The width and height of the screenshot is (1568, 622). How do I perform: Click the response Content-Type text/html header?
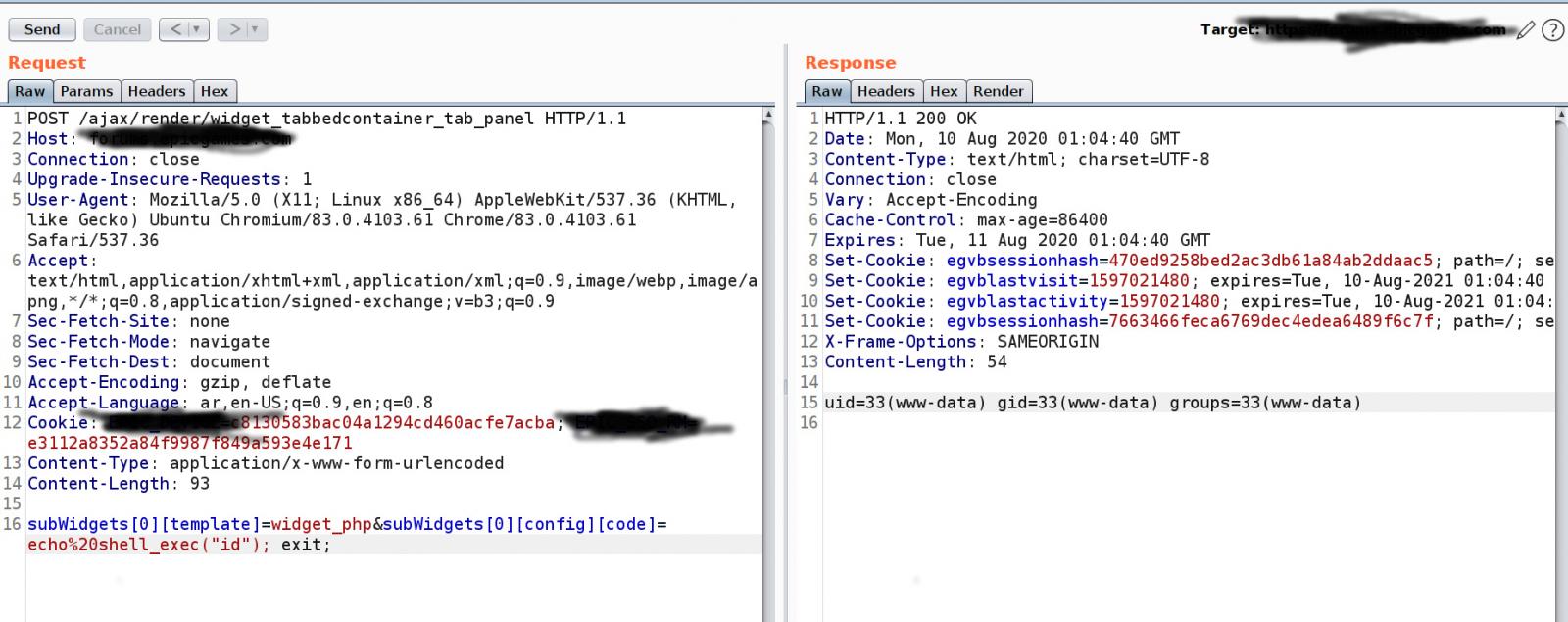point(1017,159)
